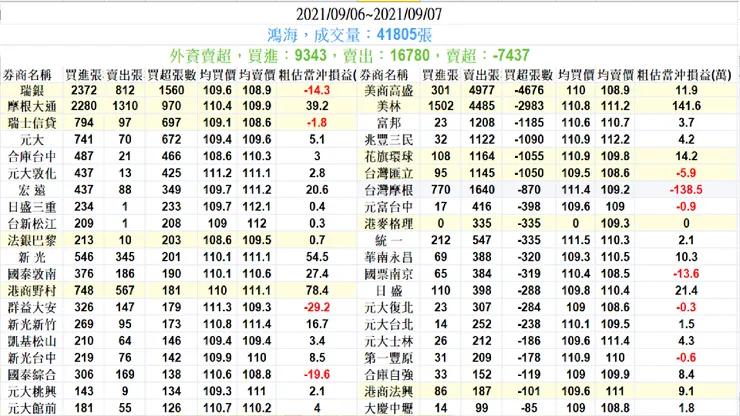Select the 台灣摩根 broker name cell
Screen dimensions: 740x416
(389, 190)
